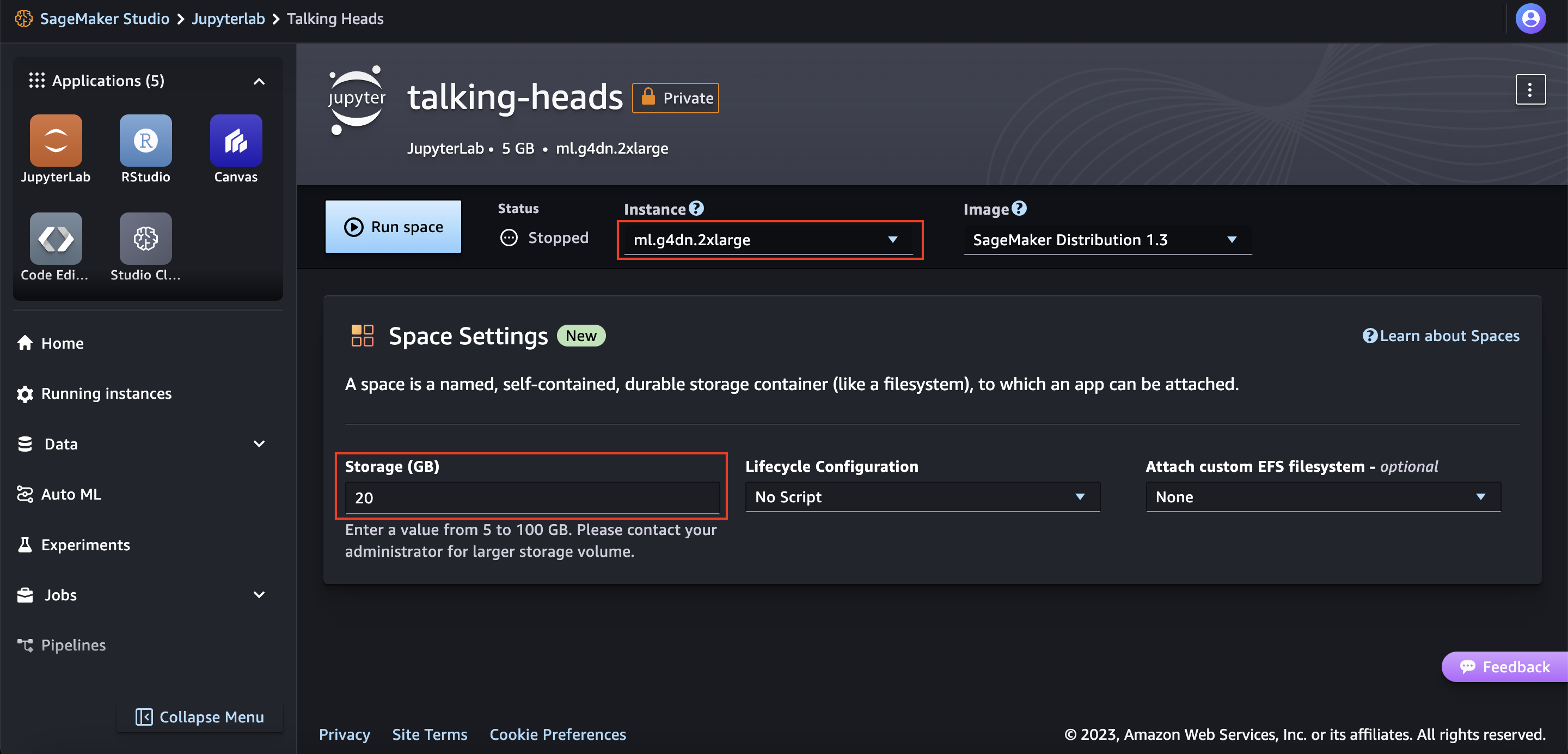Open the Instance type dropdown
This screenshot has width=1568, height=754.
[x=768, y=240]
